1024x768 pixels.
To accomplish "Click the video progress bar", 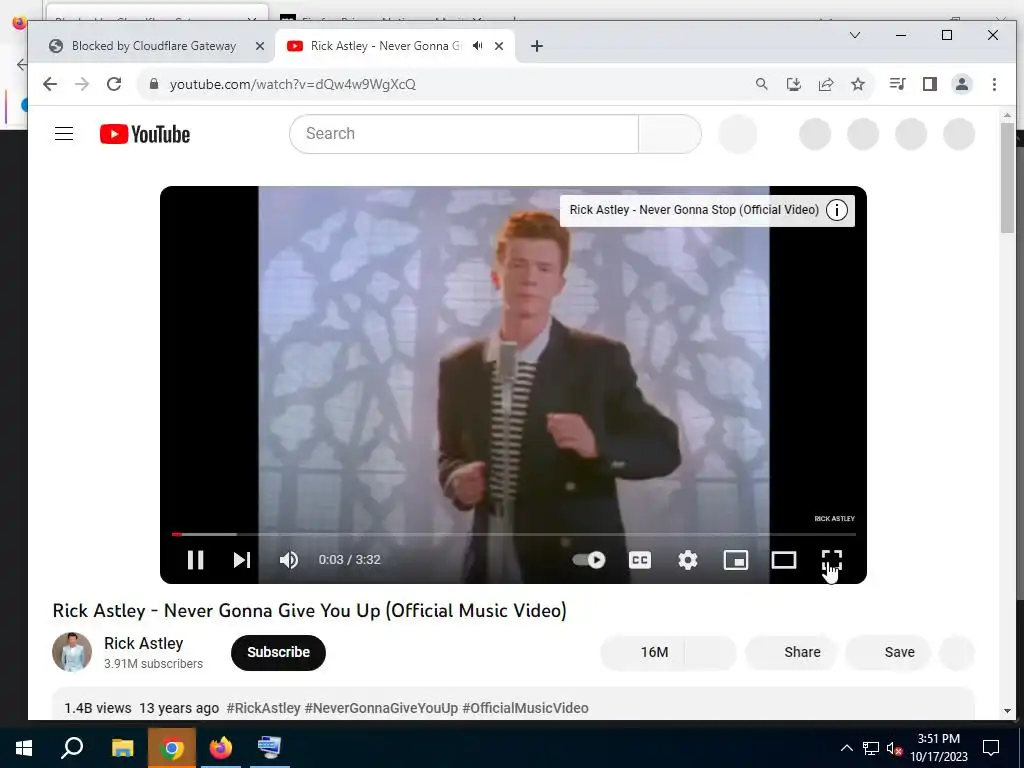I will [513, 534].
